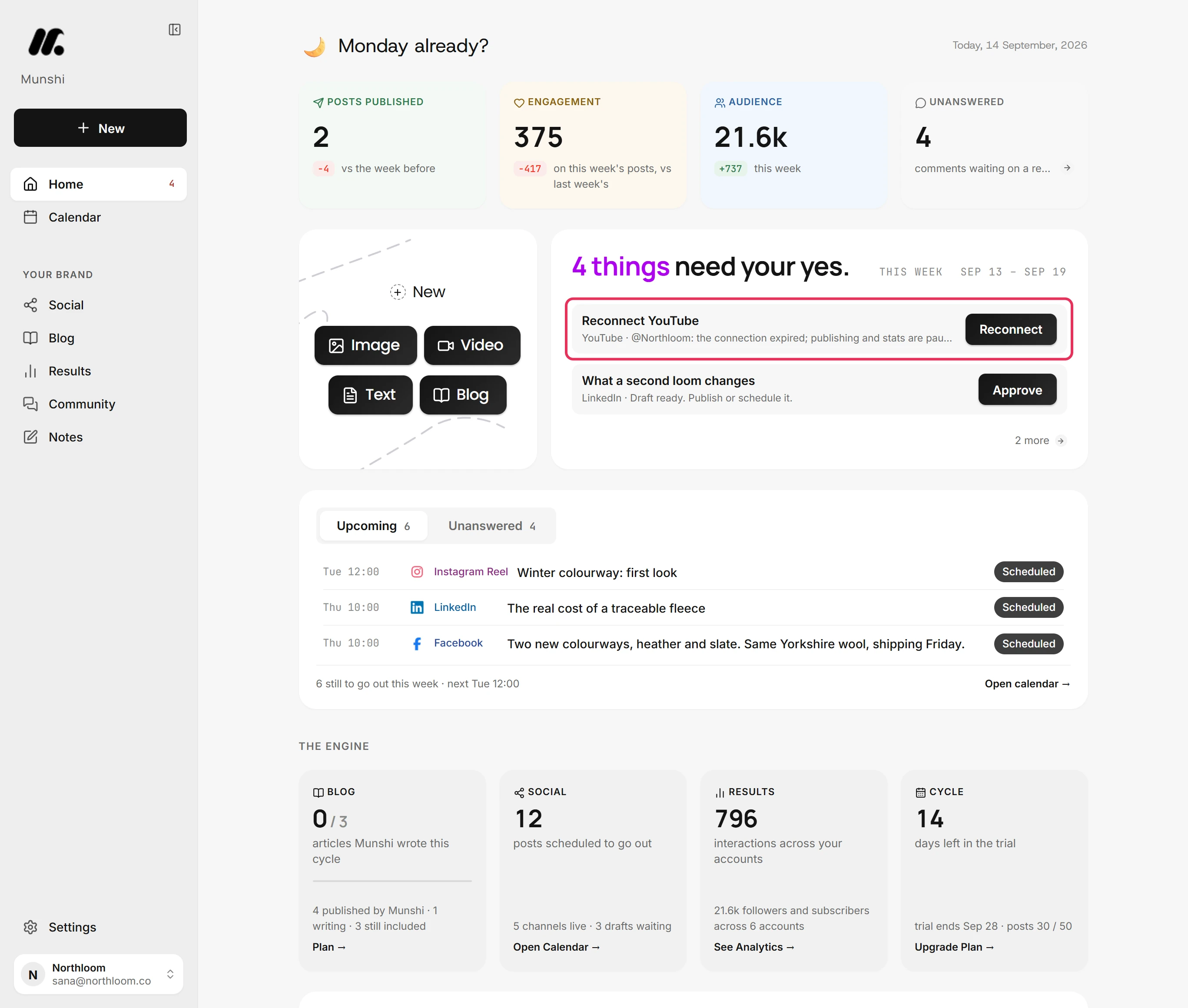This screenshot has width=1188, height=1008.
Task: Create a new Video post
Action: click(x=472, y=345)
